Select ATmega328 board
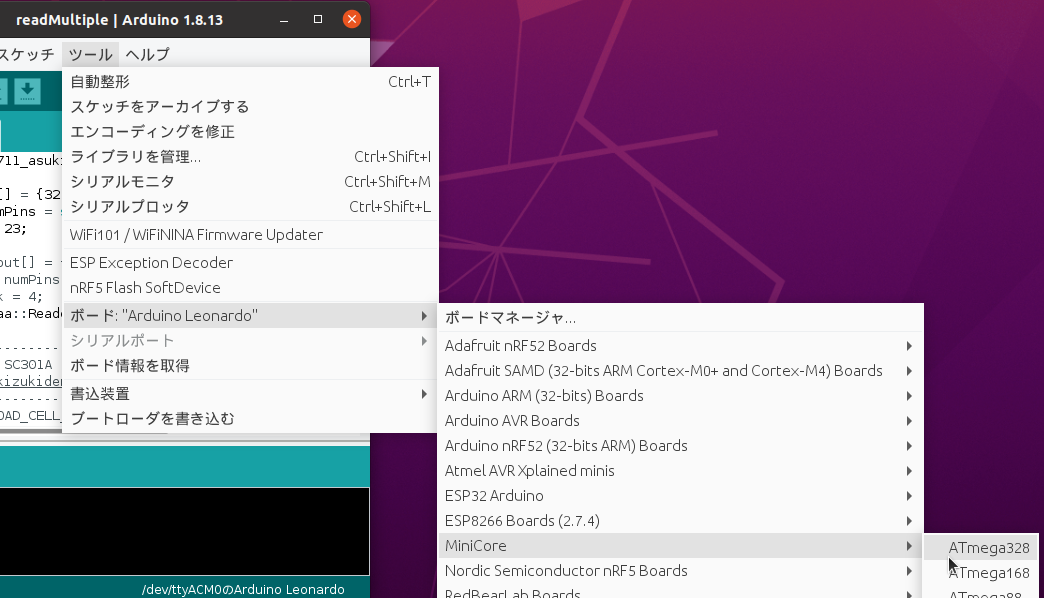This screenshot has width=1044, height=598. [x=981, y=547]
